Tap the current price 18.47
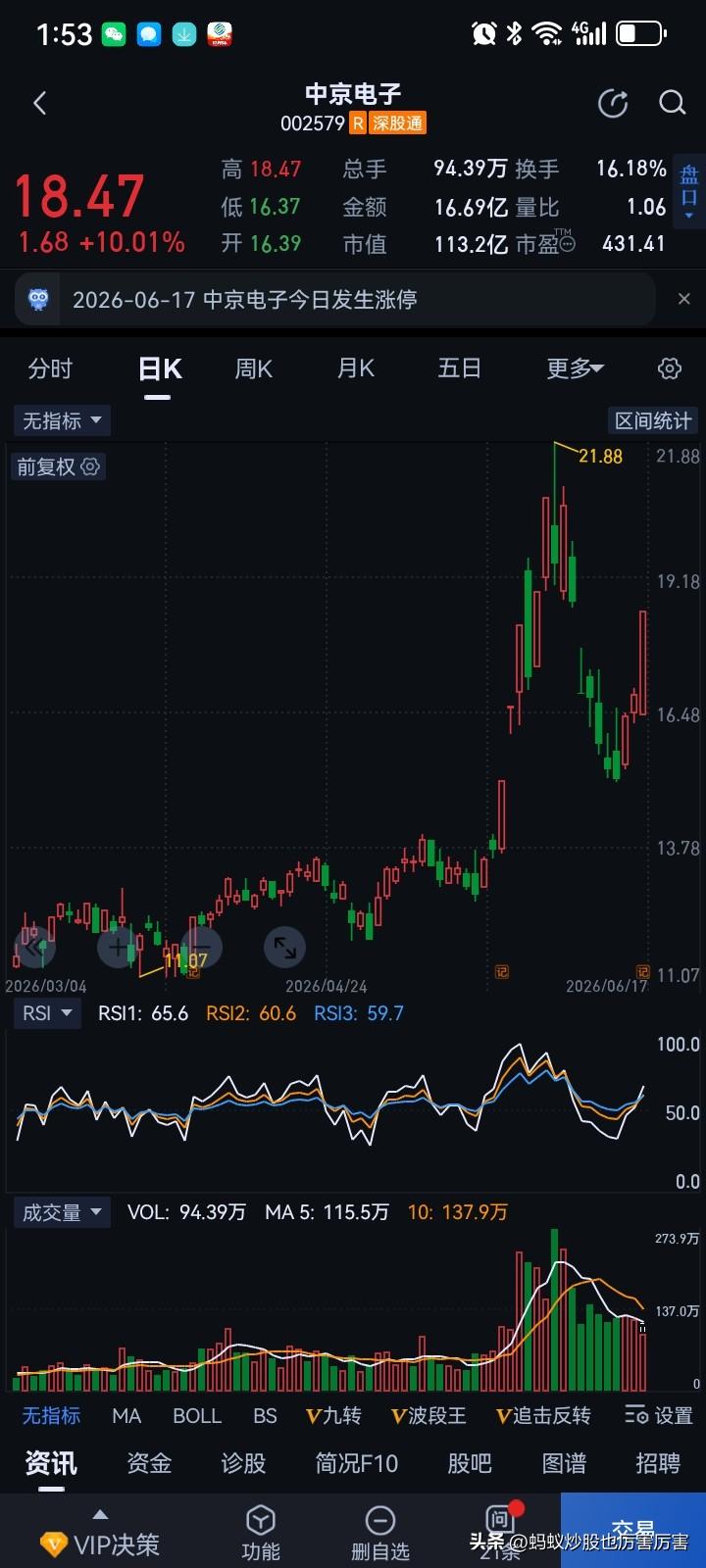The width and height of the screenshot is (706, 1568). pyautogui.click(x=79, y=195)
